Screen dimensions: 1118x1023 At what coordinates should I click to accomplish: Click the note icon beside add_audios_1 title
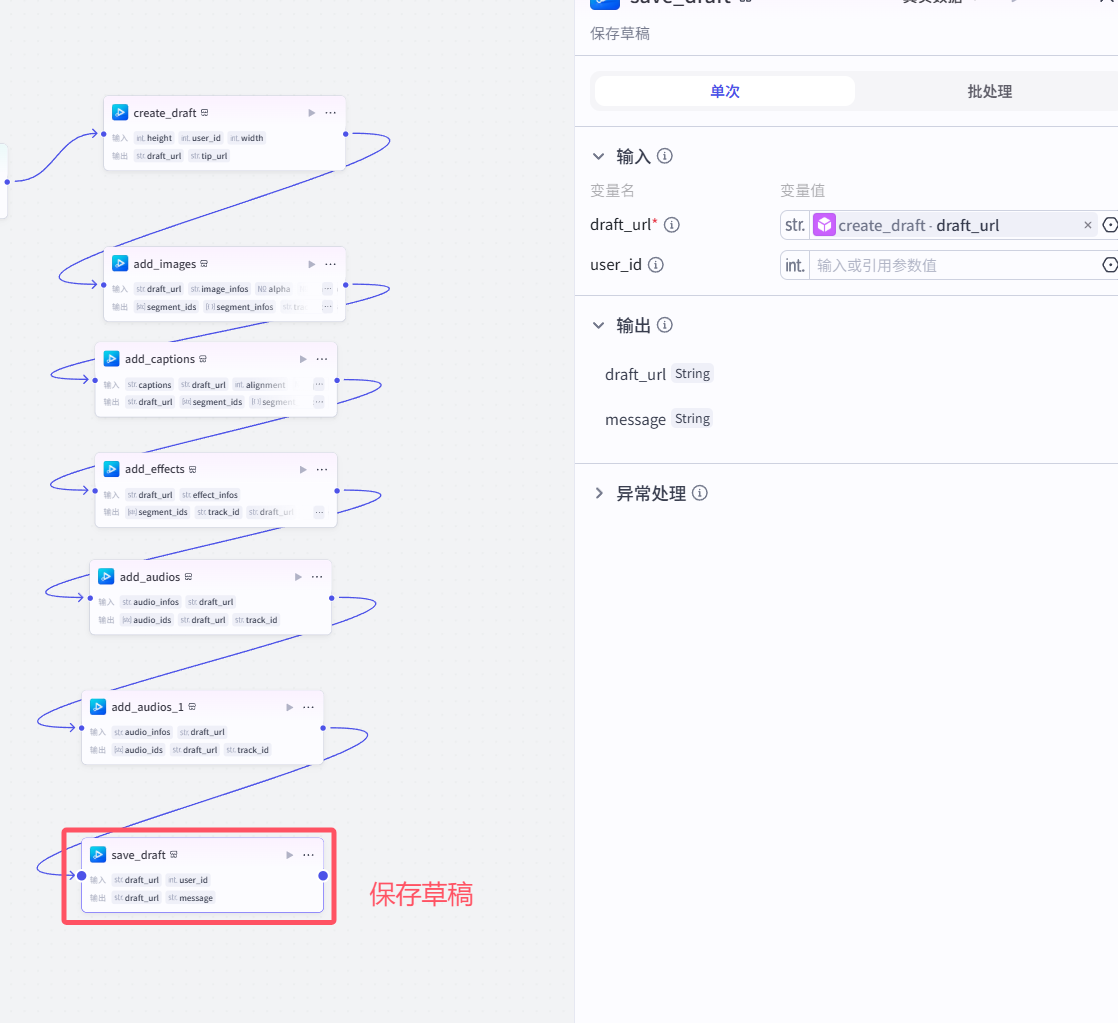192,707
